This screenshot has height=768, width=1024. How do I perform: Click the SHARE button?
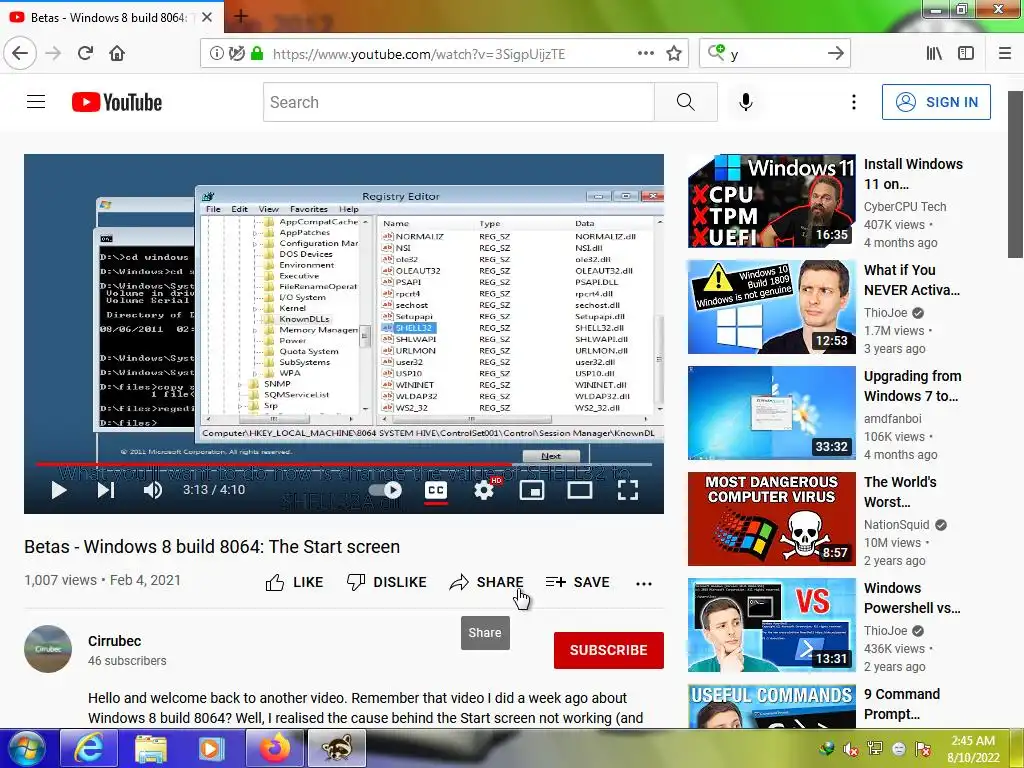pos(487,582)
